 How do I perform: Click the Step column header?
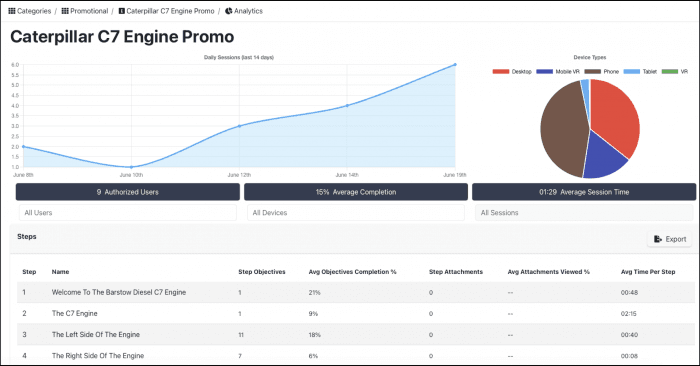(x=29, y=272)
